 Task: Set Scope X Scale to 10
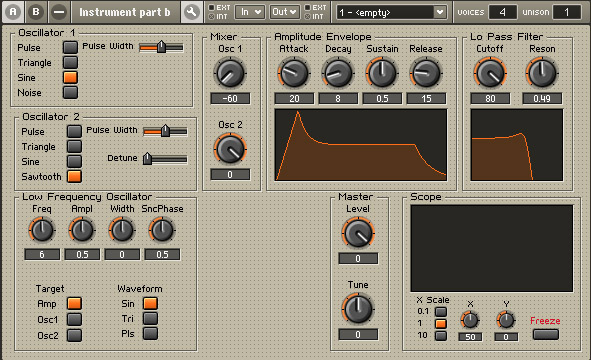point(441,335)
